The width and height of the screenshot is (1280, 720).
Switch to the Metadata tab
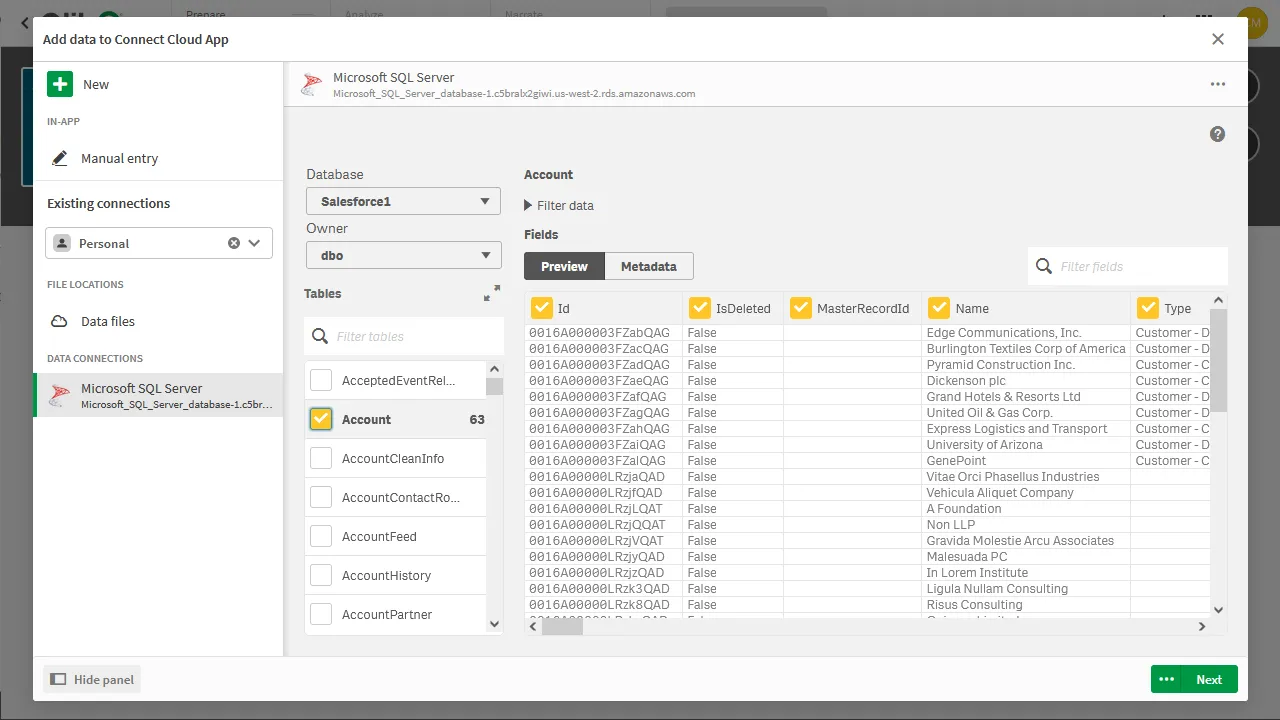pos(648,266)
